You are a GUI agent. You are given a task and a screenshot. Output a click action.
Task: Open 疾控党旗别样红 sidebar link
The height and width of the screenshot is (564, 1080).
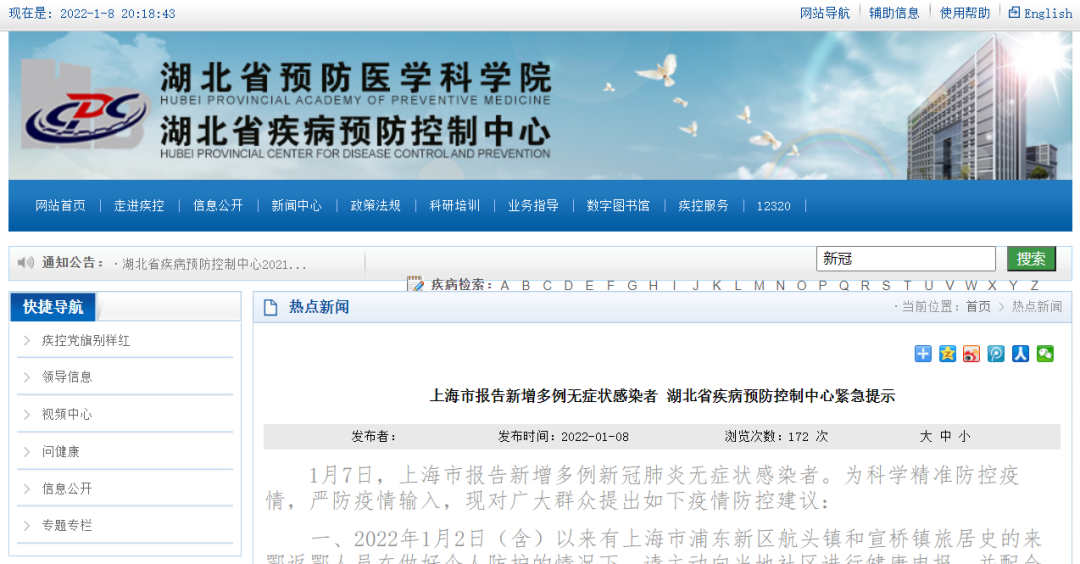85,340
